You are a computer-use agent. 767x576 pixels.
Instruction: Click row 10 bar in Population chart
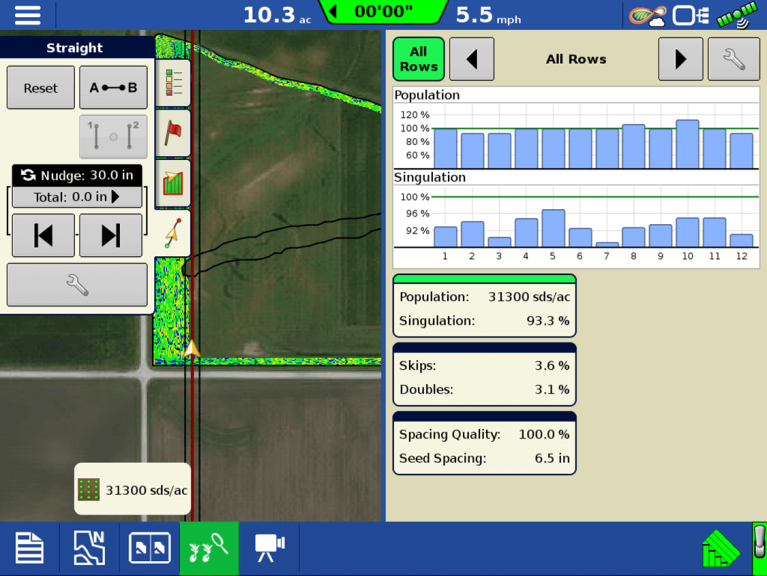coord(687,144)
